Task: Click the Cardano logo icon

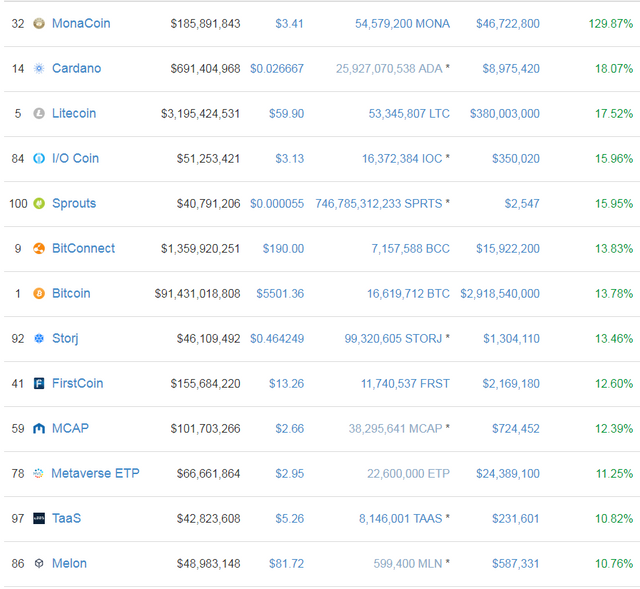Action: pyautogui.click(x=39, y=69)
